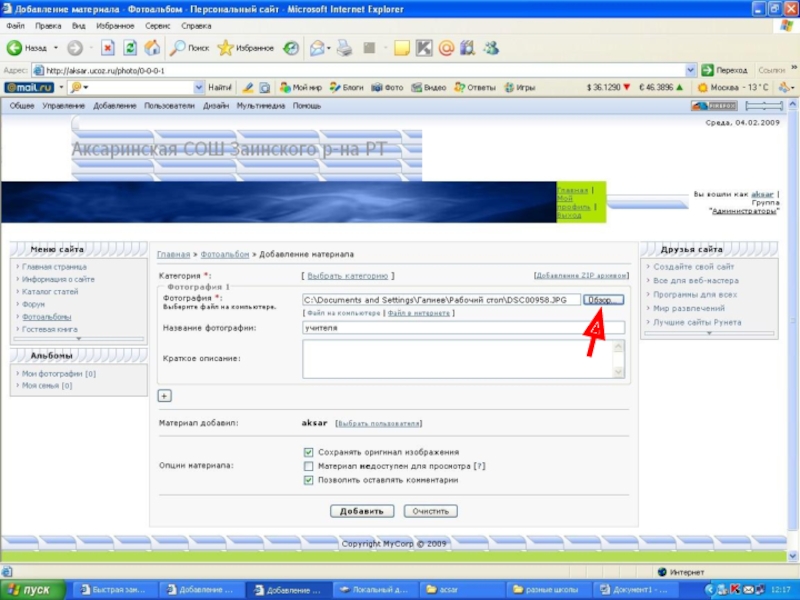Click the Добавить submit button
The height and width of the screenshot is (600, 800).
click(362, 511)
